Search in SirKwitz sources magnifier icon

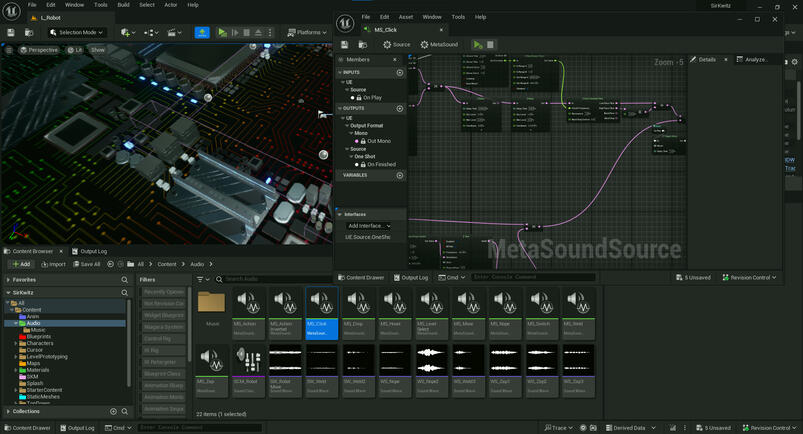click(124, 293)
